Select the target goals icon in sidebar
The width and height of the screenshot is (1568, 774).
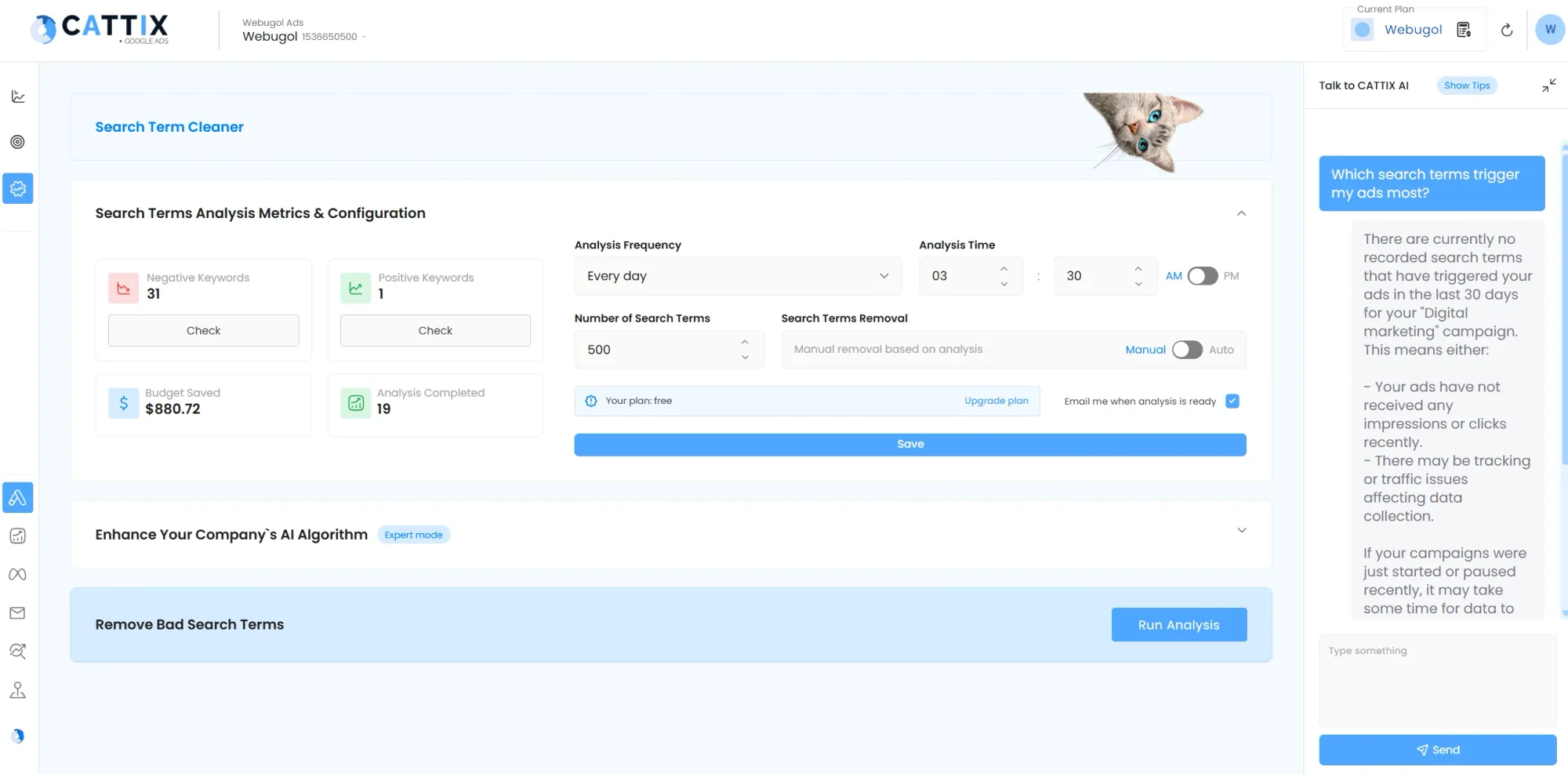click(17, 142)
